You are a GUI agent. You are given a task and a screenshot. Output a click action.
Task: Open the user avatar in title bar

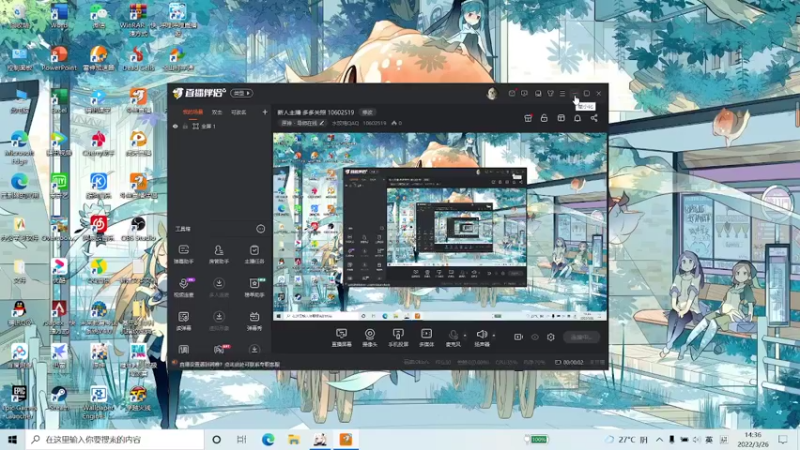pos(492,93)
